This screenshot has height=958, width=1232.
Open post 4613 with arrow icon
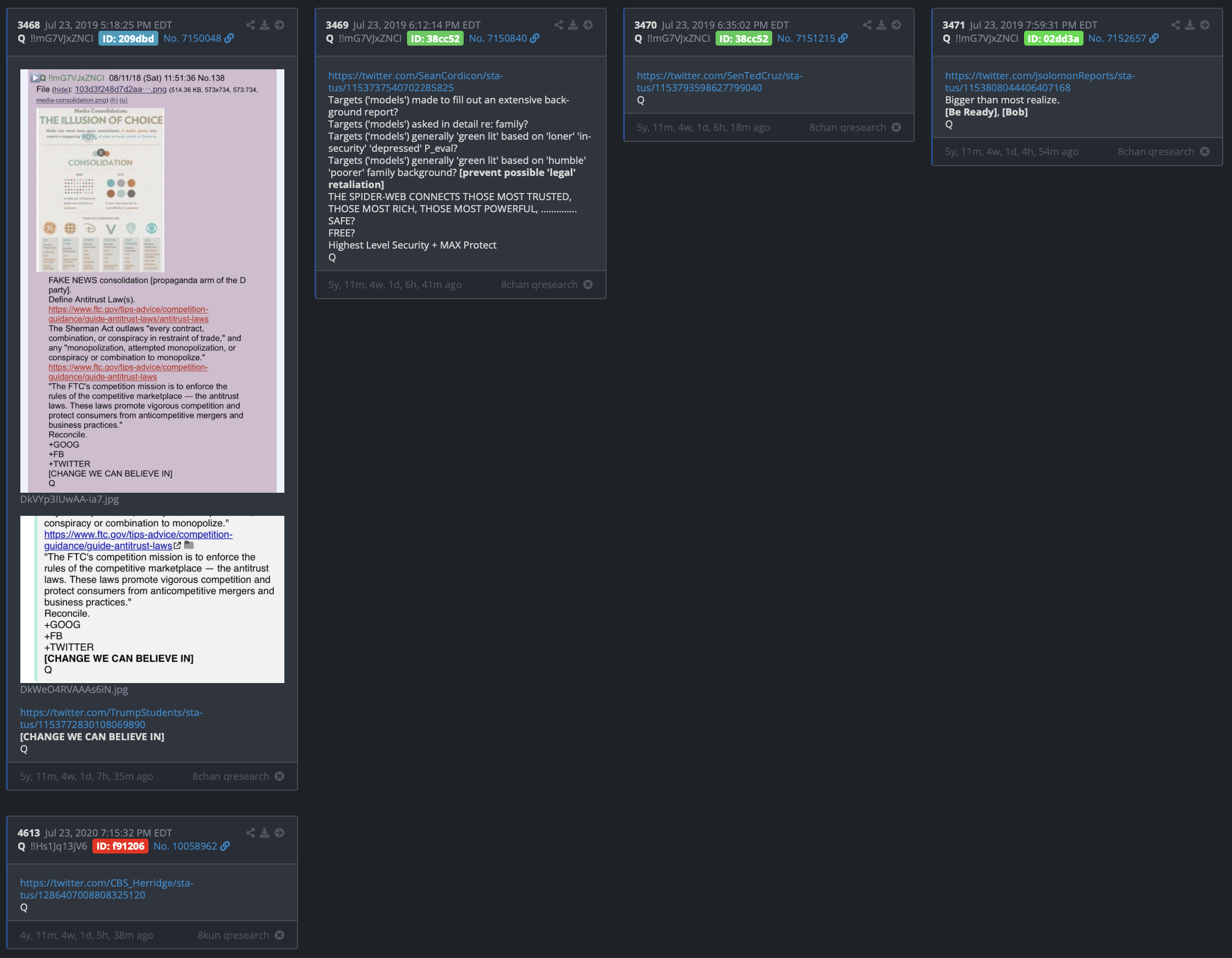pyautogui.click(x=279, y=833)
